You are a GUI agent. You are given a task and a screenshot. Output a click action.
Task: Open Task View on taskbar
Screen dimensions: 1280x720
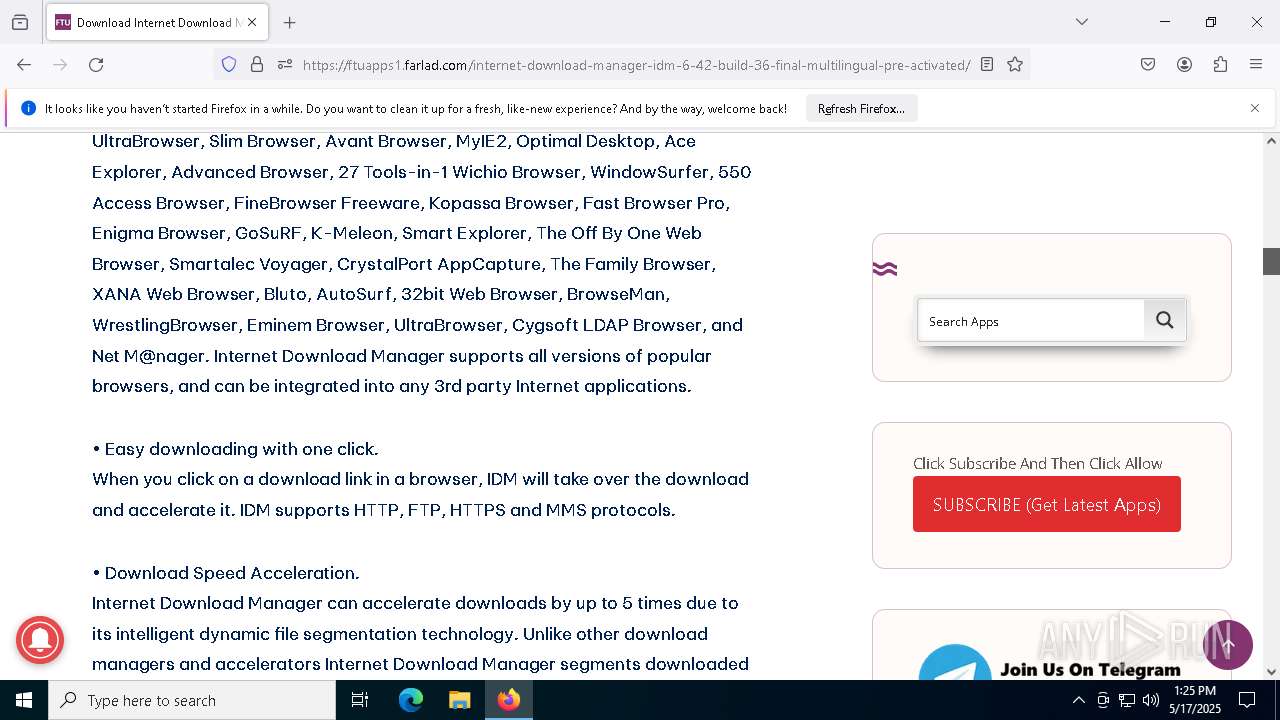tap(360, 700)
